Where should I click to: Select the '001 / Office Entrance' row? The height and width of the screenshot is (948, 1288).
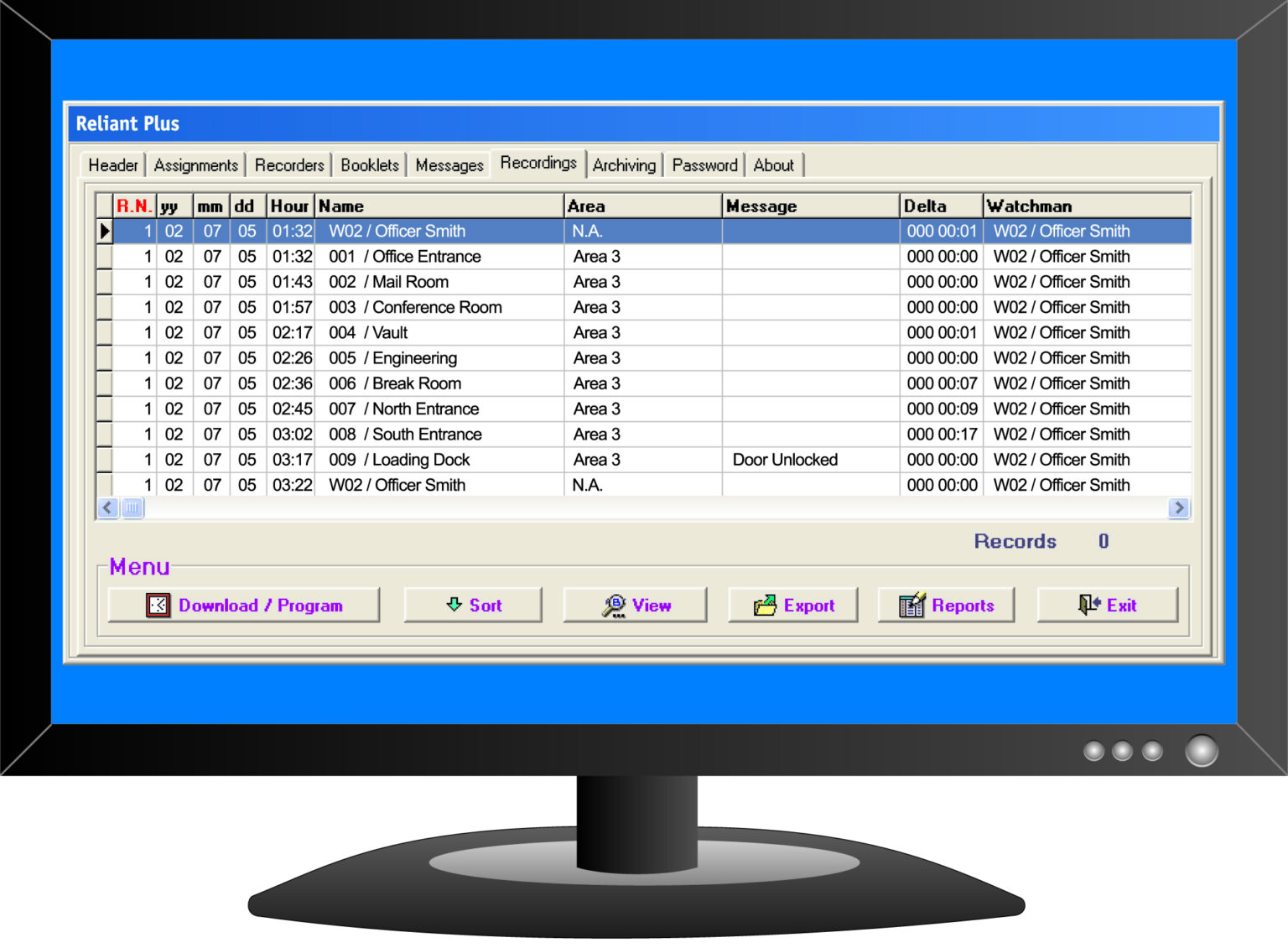click(644, 257)
